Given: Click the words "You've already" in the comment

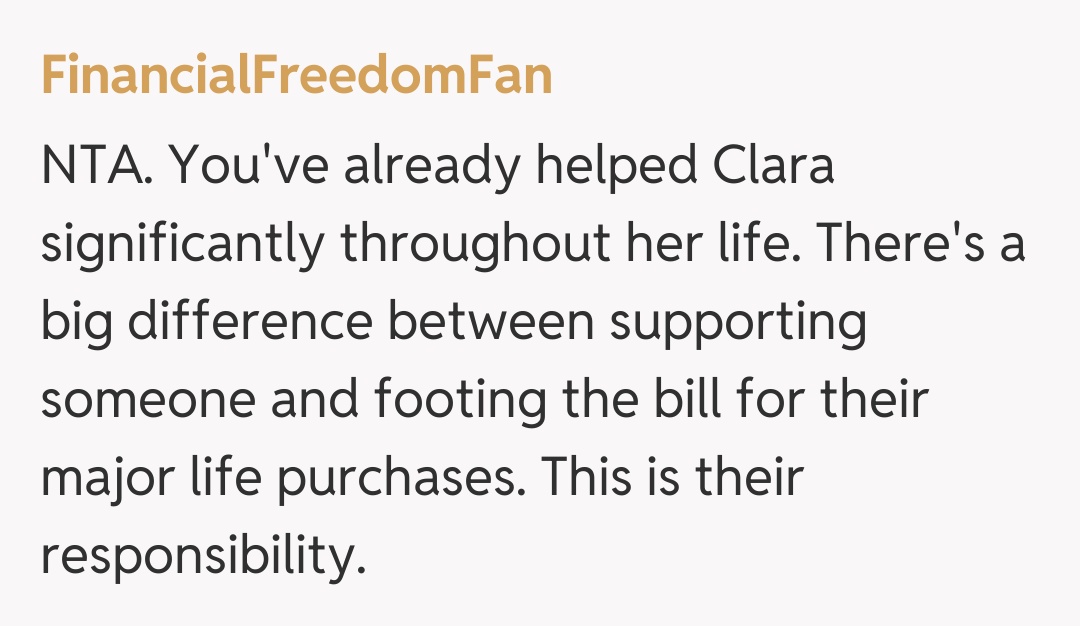Looking at the screenshot, I should (x=343, y=166).
